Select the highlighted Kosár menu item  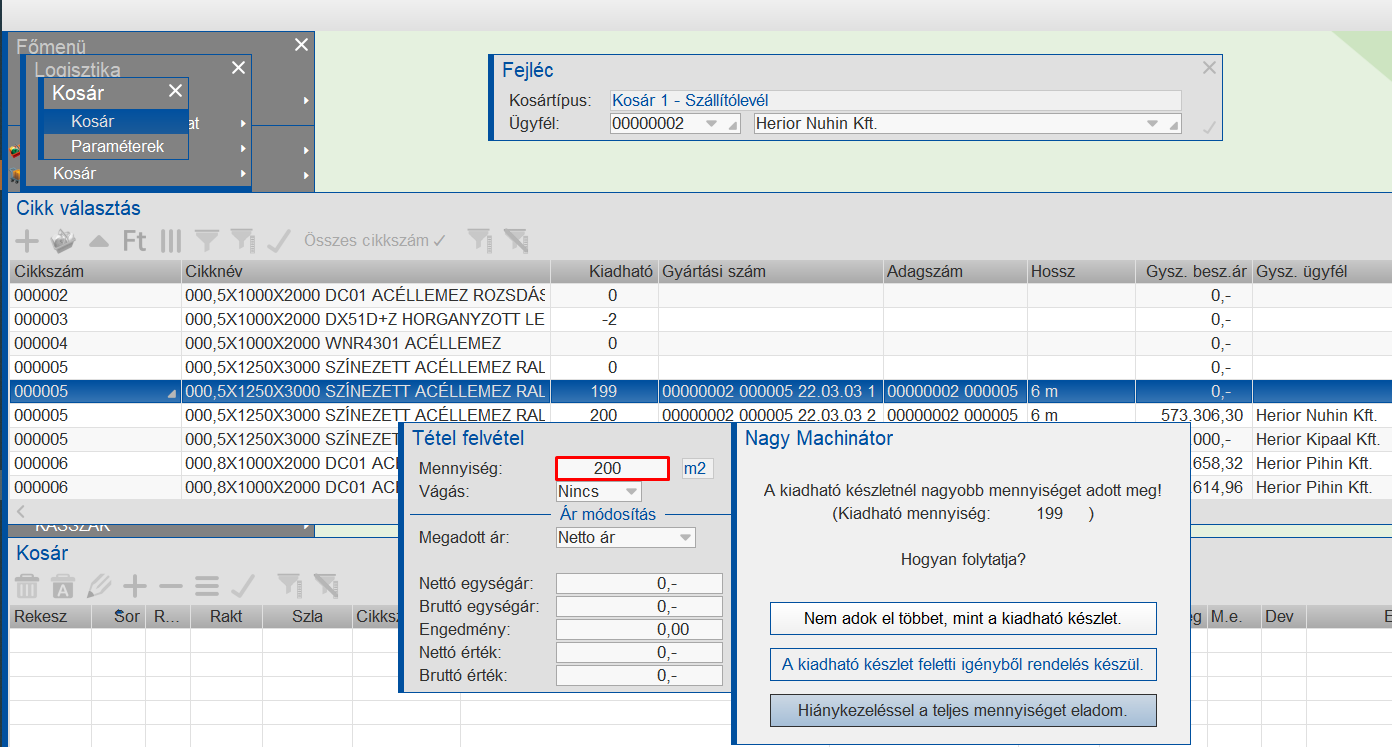point(93,121)
